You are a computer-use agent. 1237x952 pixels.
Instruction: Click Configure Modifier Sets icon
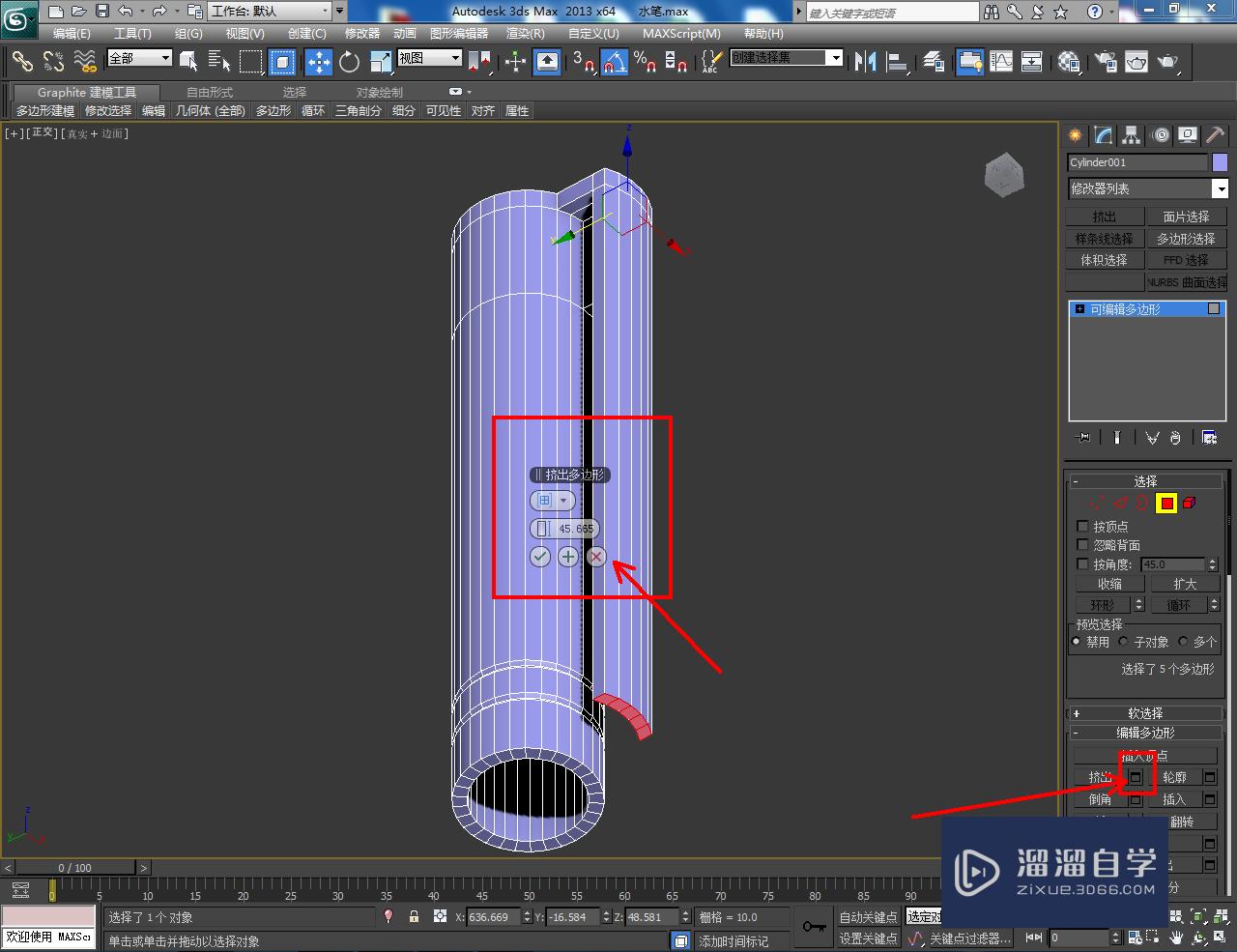tap(1209, 438)
